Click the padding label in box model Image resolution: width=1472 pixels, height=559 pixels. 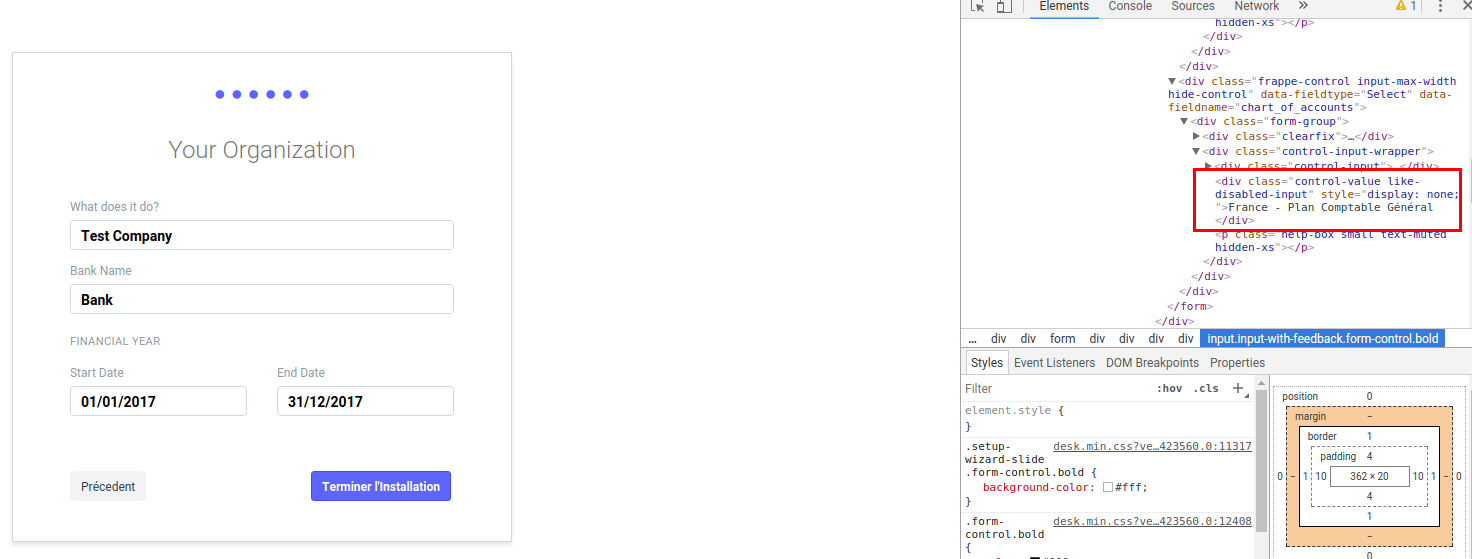tap(1336, 456)
